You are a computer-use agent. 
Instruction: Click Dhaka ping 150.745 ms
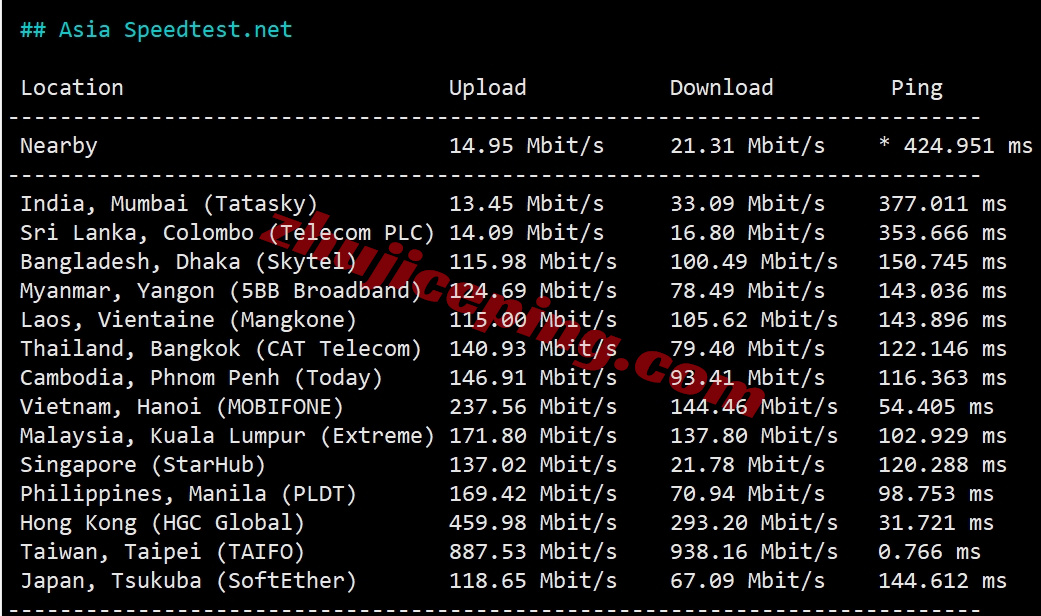[942, 262]
